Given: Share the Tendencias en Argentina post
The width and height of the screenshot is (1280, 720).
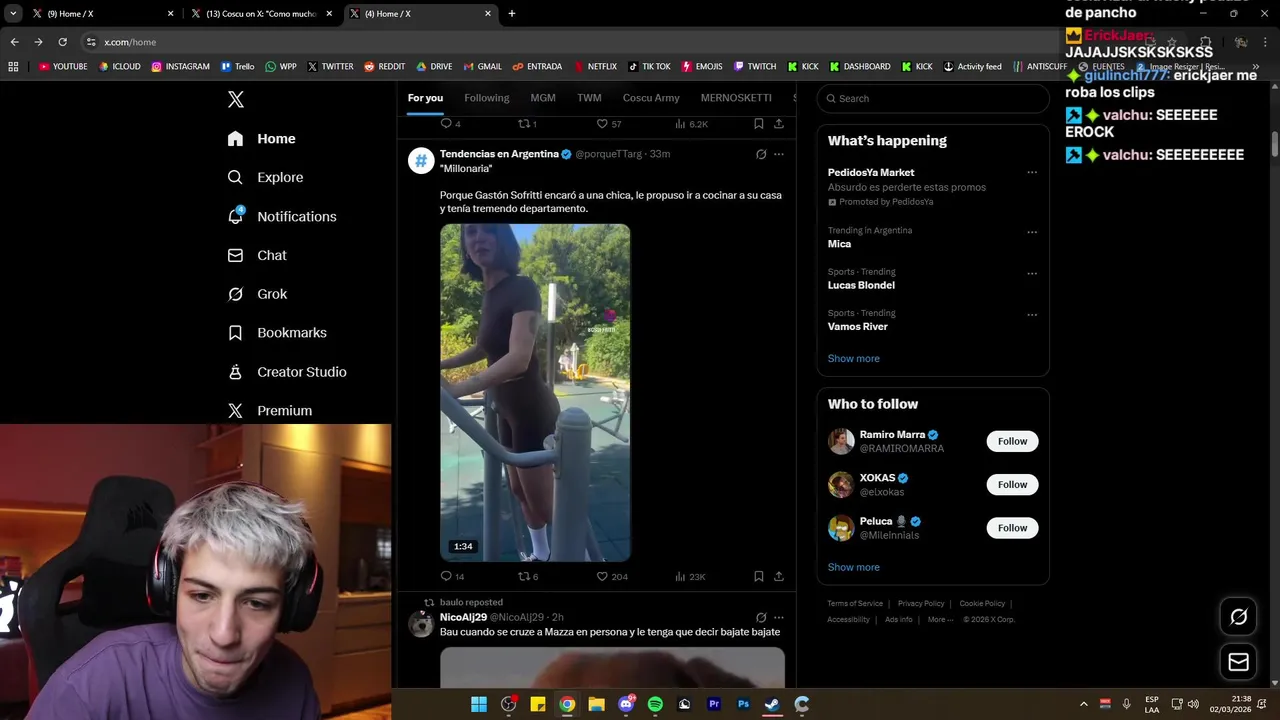Looking at the screenshot, I should [779, 576].
